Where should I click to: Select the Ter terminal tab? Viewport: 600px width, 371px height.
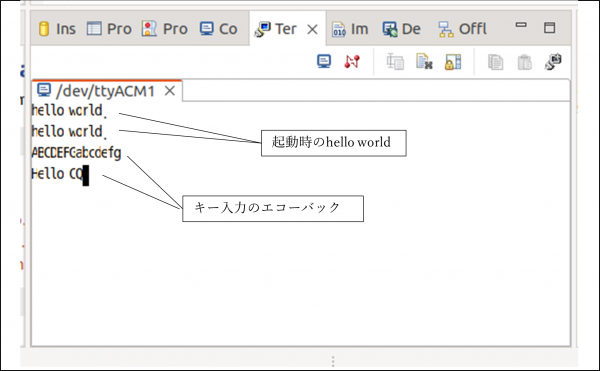pyautogui.click(x=276, y=29)
